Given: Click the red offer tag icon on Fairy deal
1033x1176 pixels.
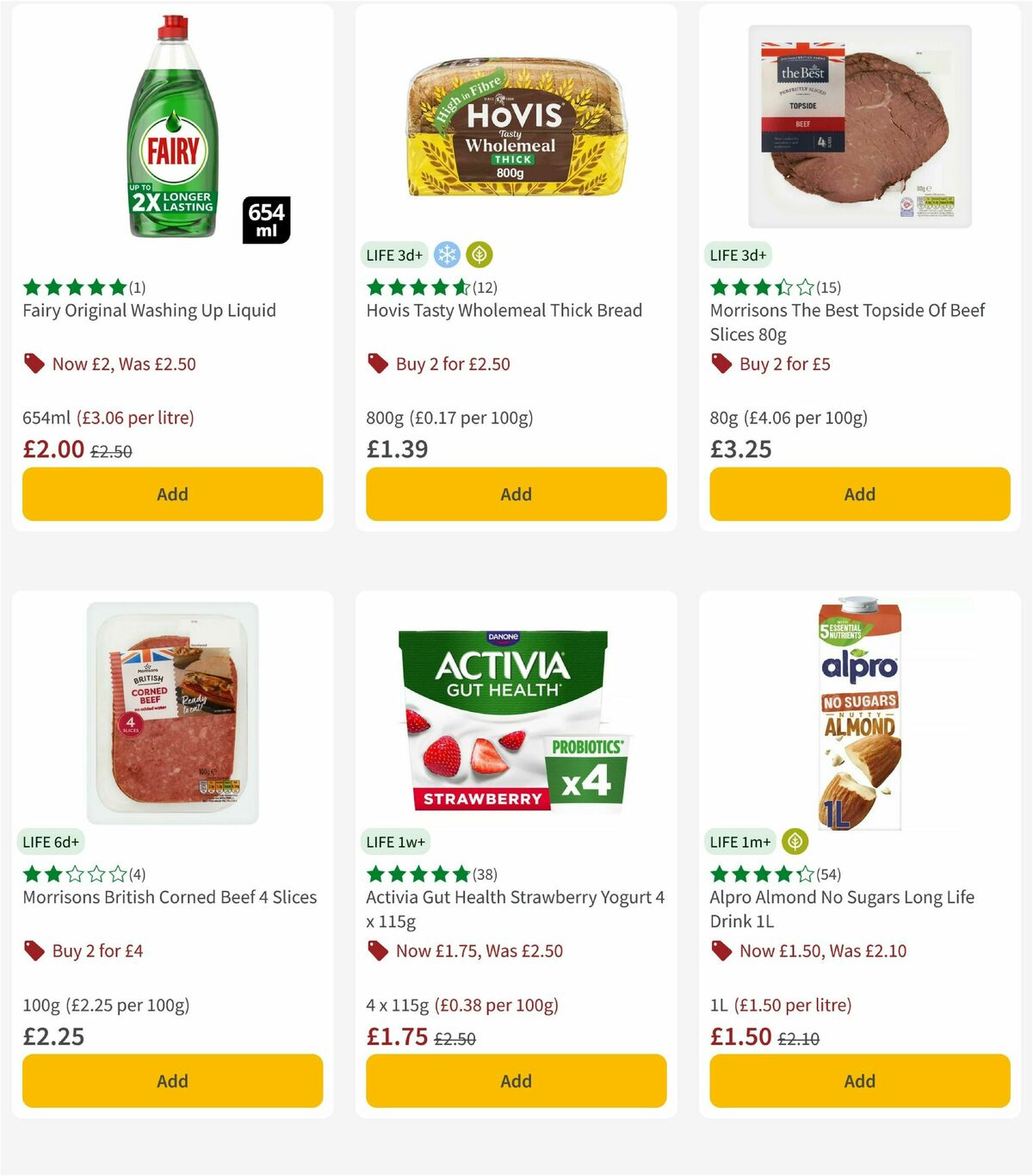Looking at the screenshot, I should (x=33, y=363).
